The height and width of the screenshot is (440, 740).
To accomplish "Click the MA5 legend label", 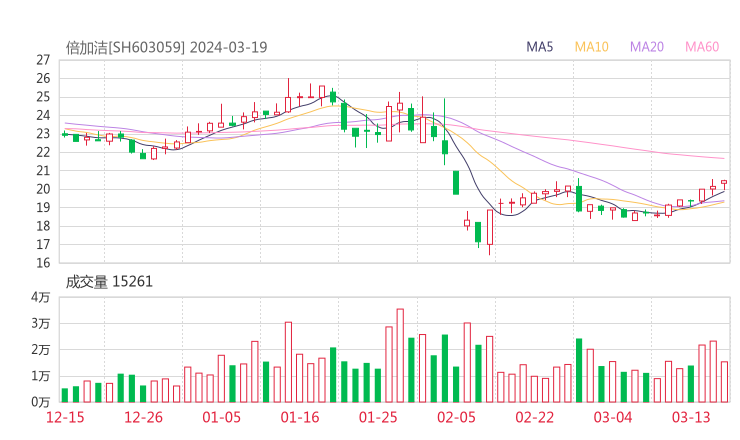I will (x=539, y=47).
